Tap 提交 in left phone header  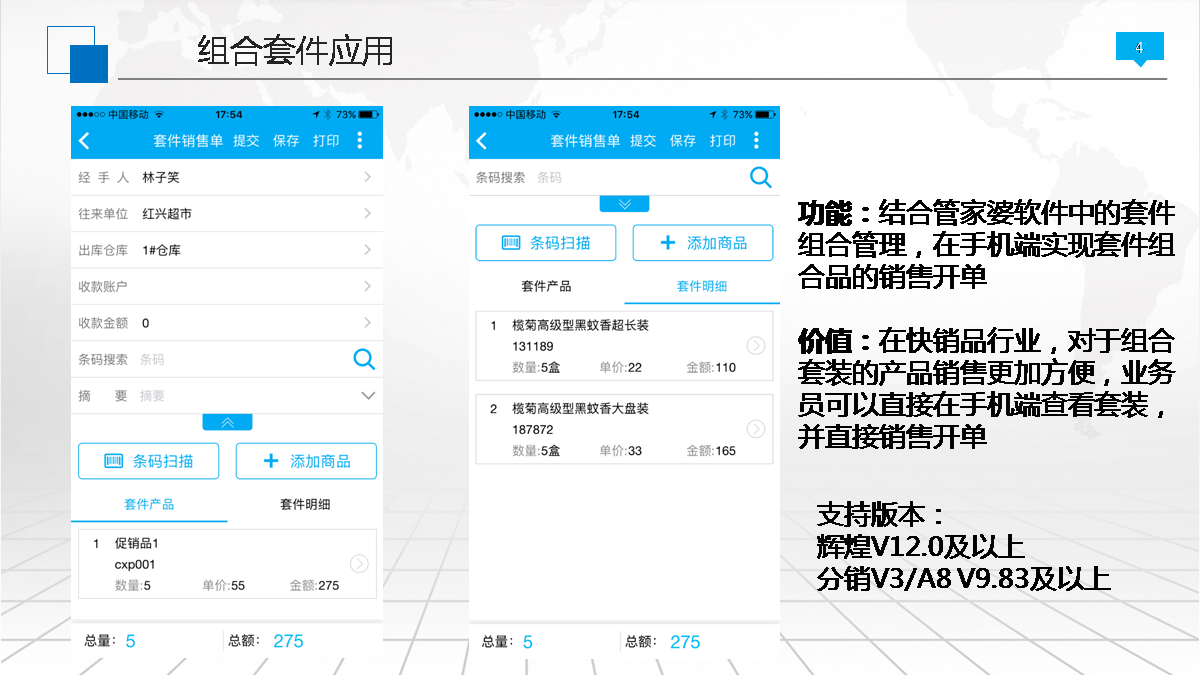pyautogui.click(x=246, y=141)
